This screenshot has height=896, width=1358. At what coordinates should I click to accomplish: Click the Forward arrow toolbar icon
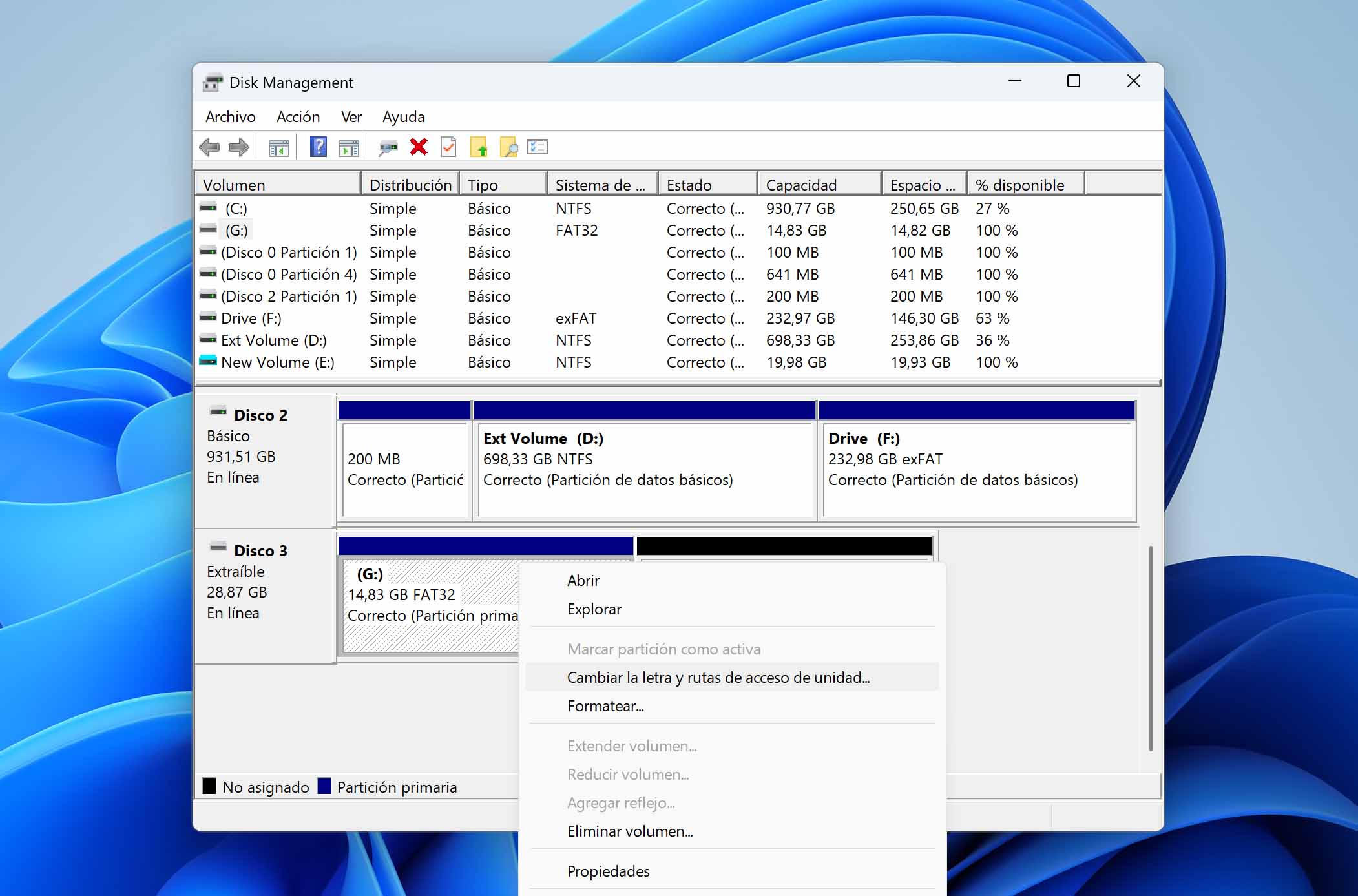click(239, 147)
